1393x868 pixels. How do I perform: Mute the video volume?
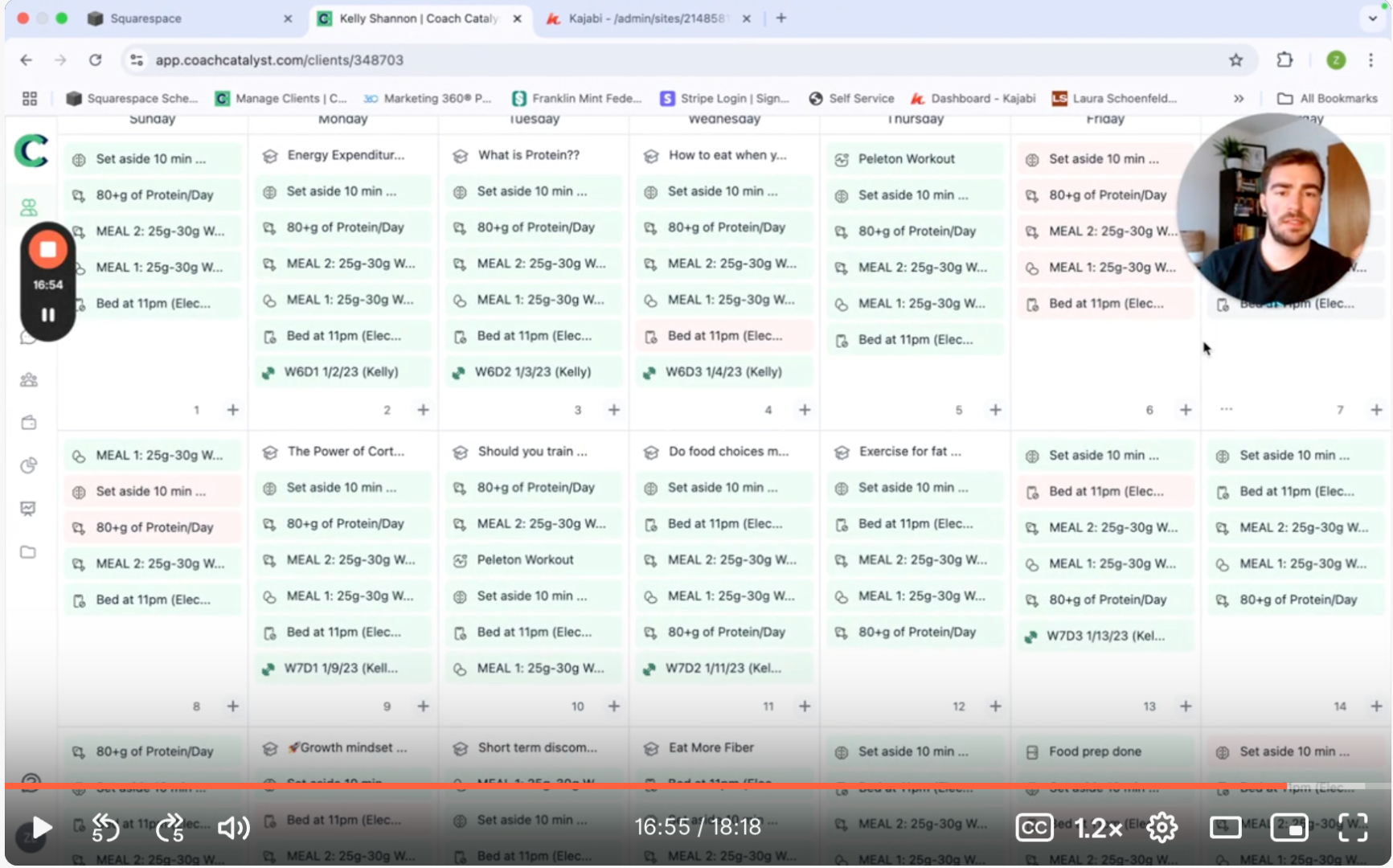click(233, 828)
